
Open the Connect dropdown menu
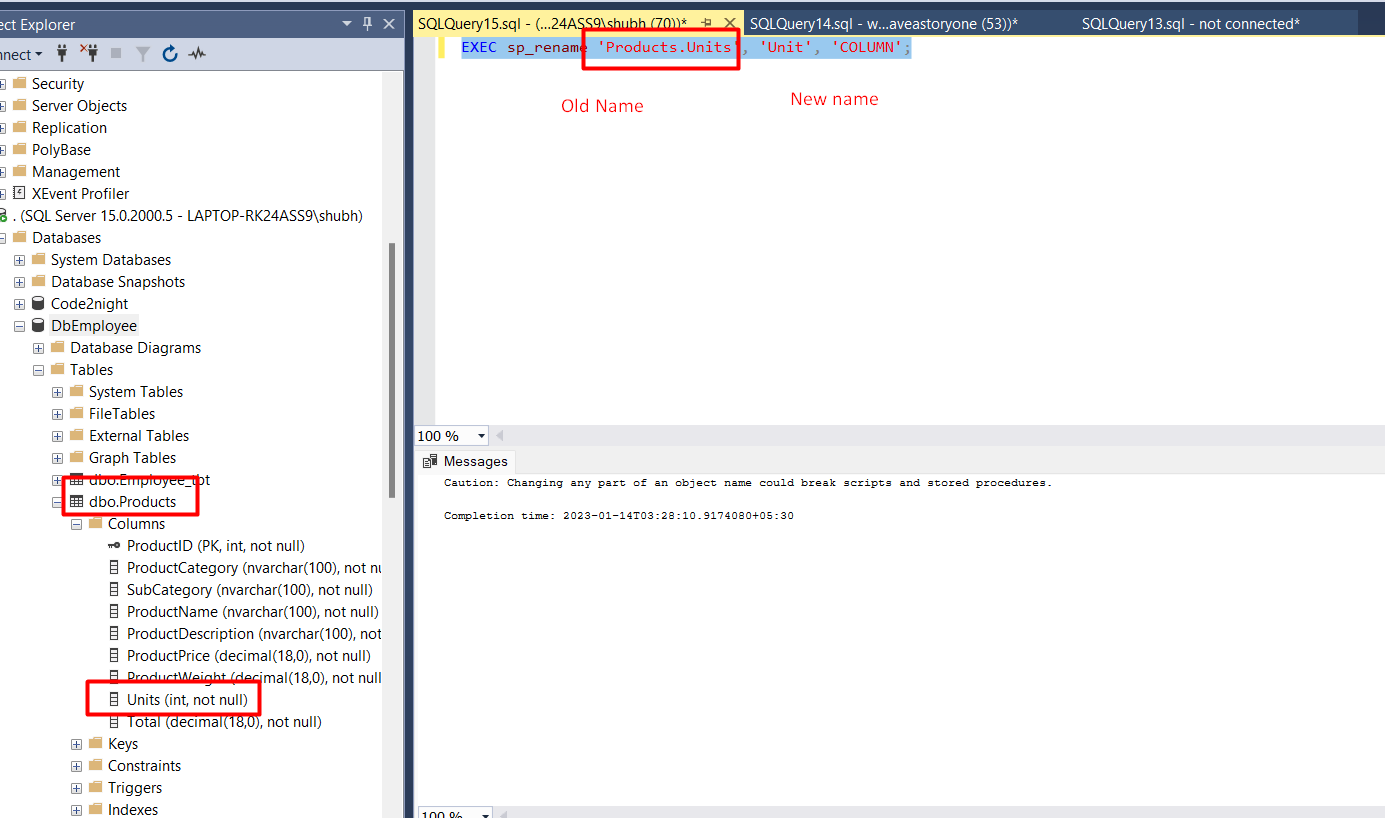click(22, 54)
